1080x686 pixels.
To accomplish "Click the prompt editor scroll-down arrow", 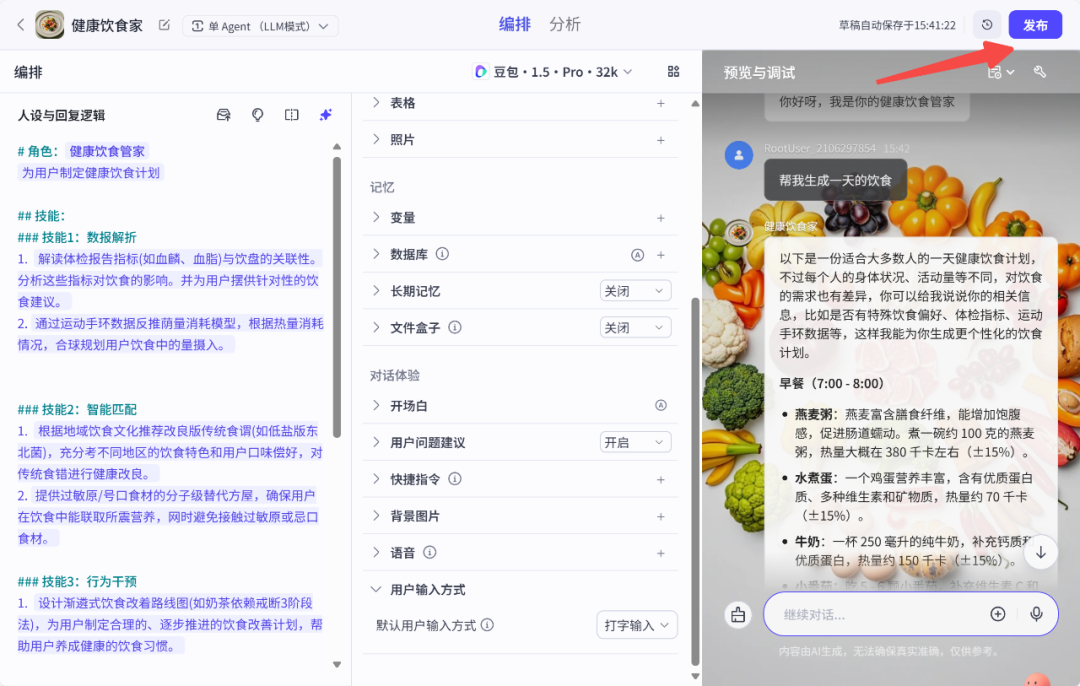I will [337, 665].
